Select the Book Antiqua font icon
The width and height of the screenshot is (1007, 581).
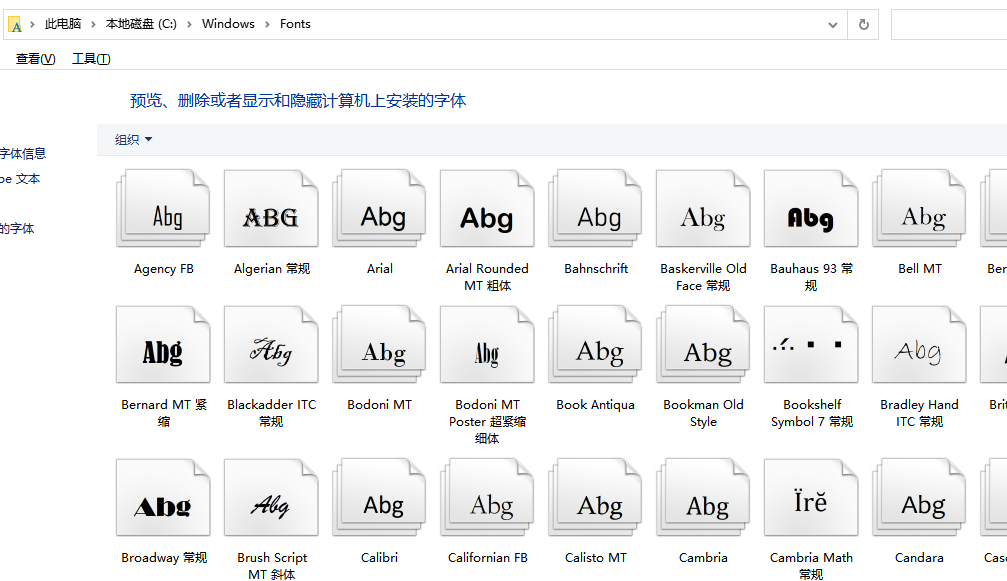(595, 344)
